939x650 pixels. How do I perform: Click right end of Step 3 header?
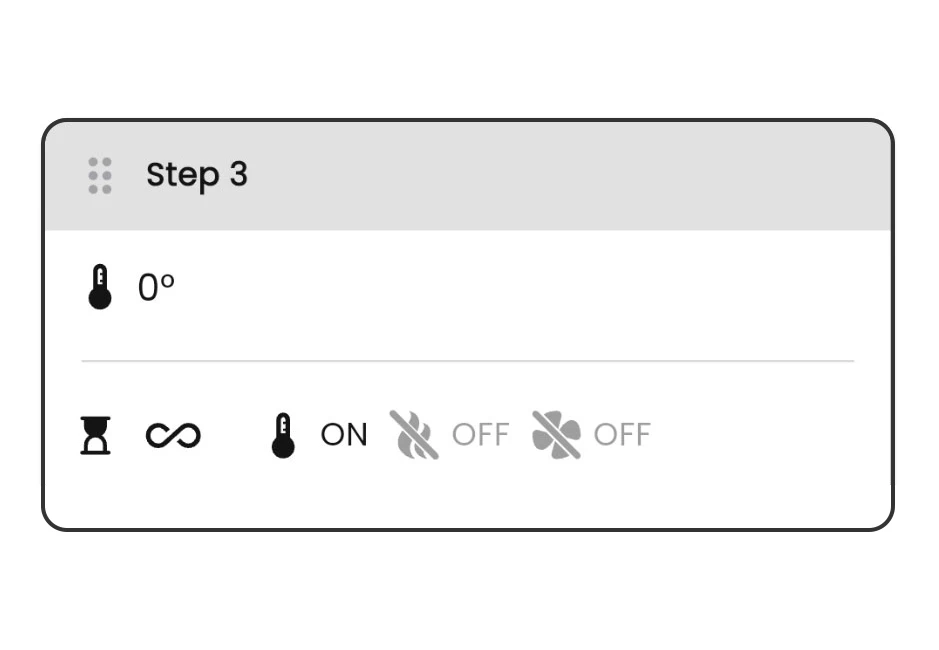pos(838,176)
